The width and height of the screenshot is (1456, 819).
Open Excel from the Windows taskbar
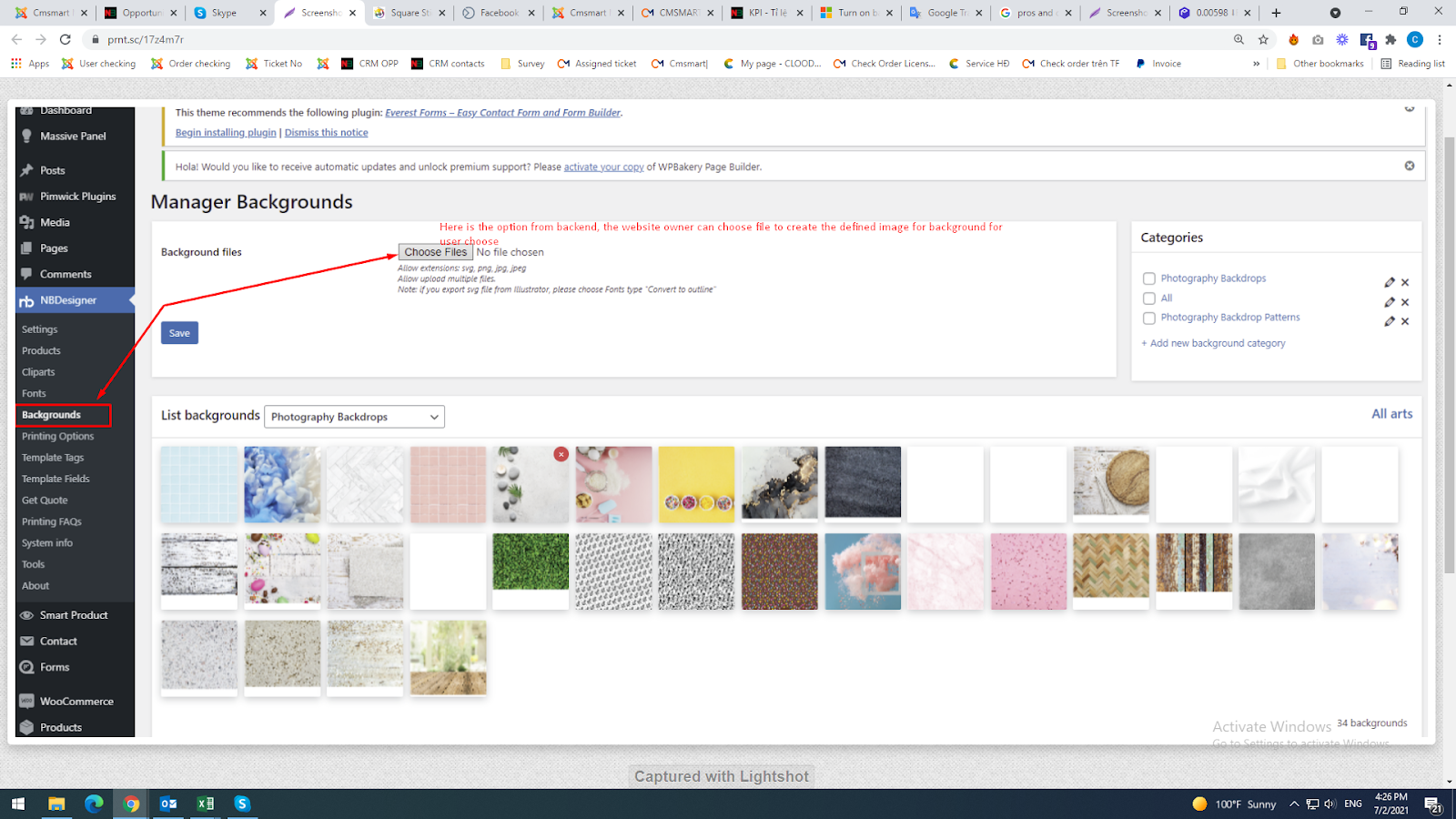(x=206, y=804)
